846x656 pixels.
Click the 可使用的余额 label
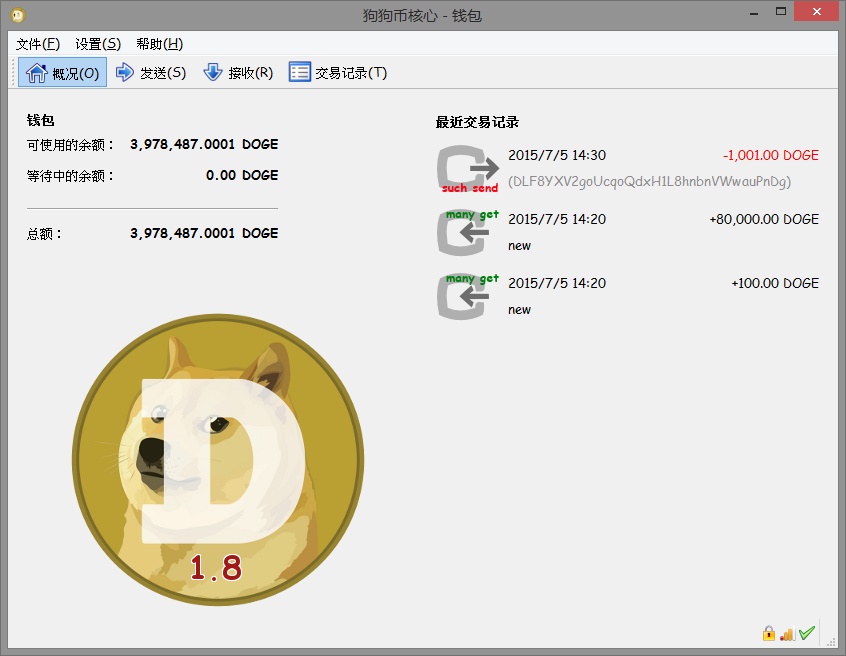70,145
